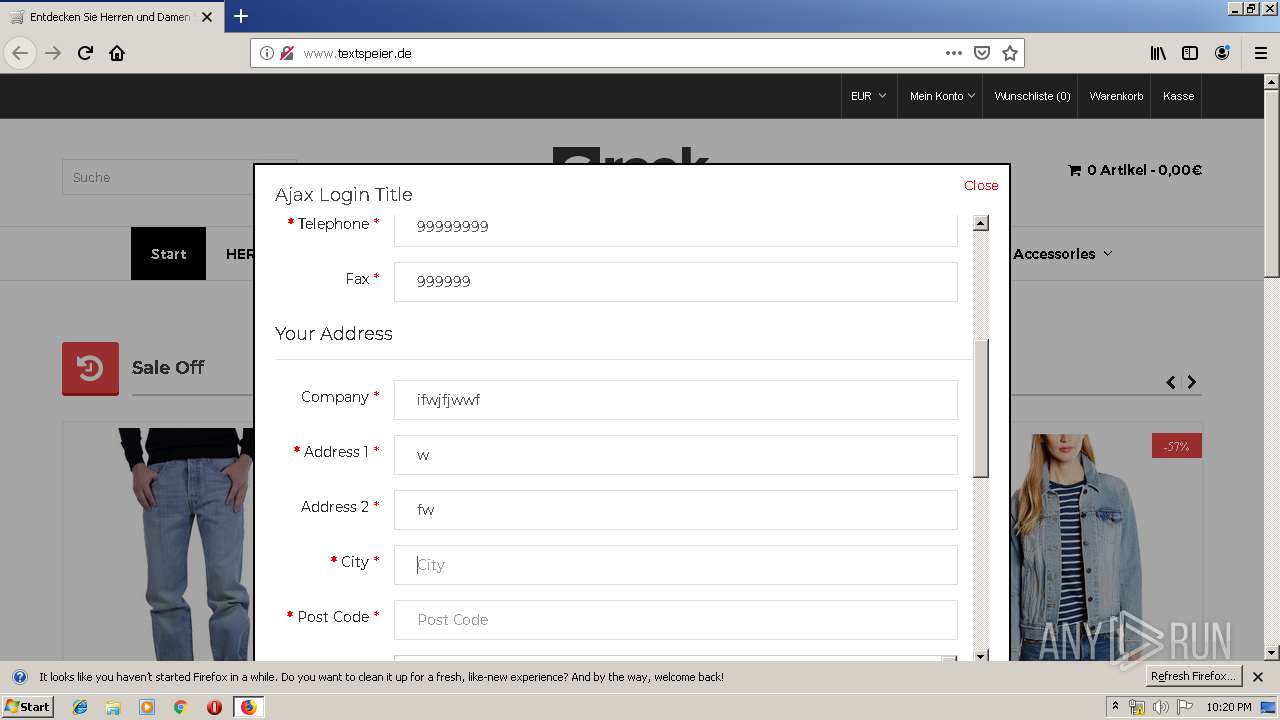
Task: Click the Refresh Firefox button
Action: (1194, 677)
